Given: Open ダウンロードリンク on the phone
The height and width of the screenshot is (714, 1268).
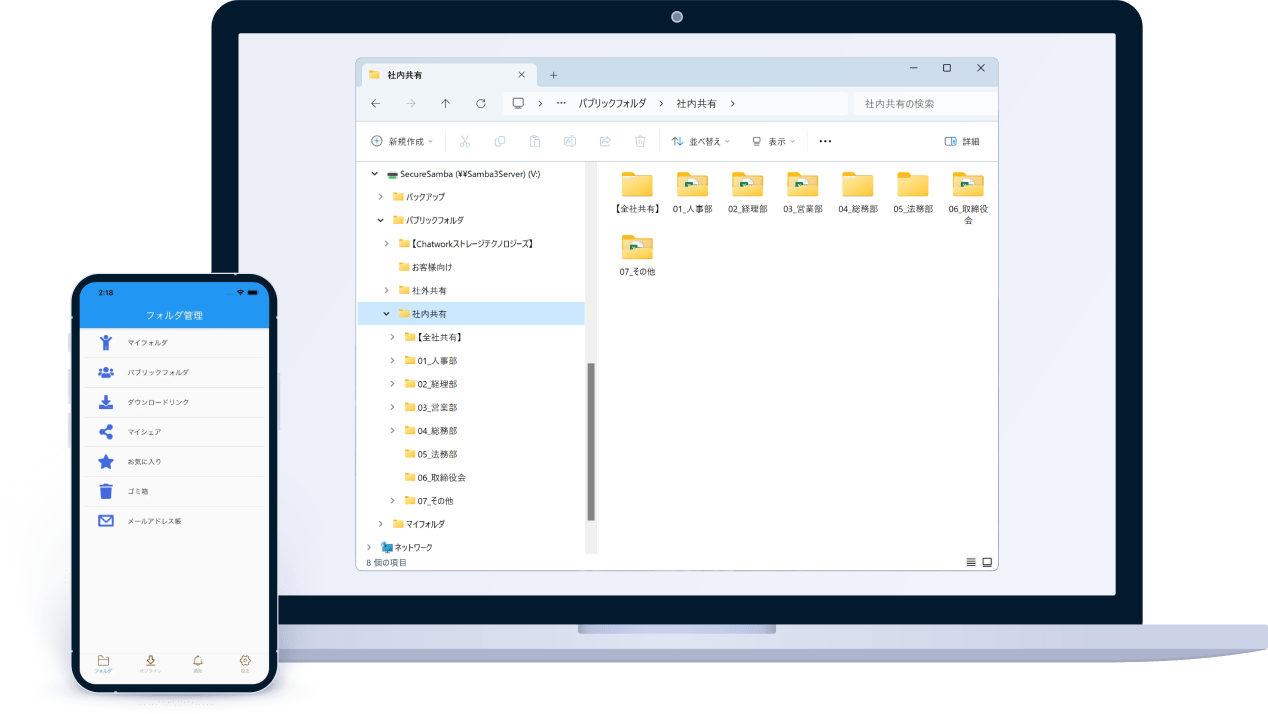Looking at the screenshot, I should point(174,402).
